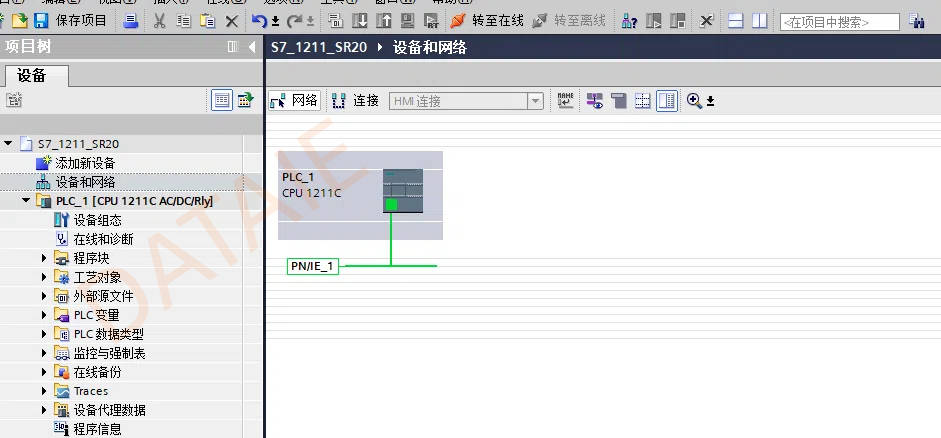Collapse the PLC_1 tree node
This screenshot has width=941, height=438.
pyautogui.click(x=26, y=200)
